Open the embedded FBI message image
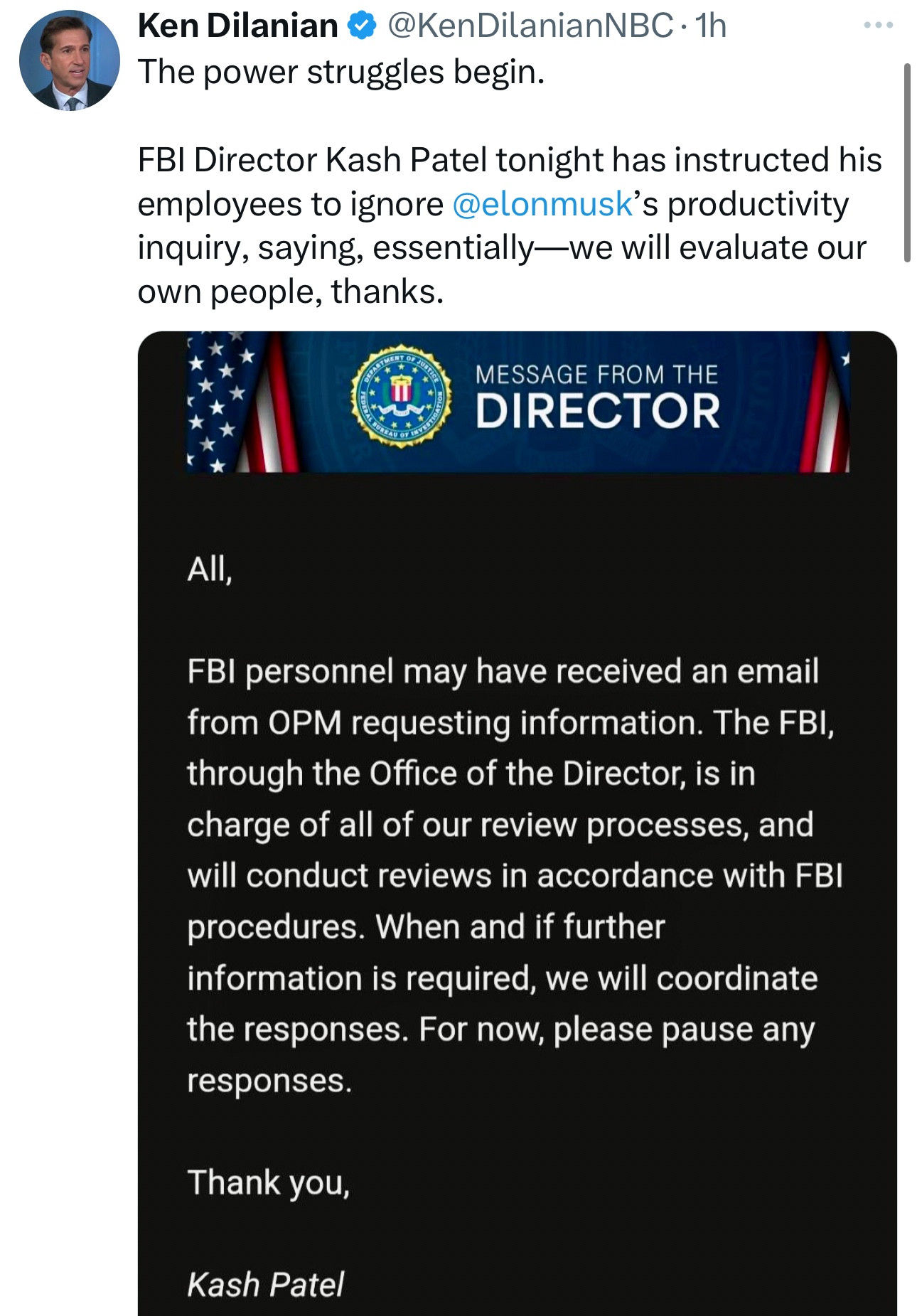 (517, 823)
